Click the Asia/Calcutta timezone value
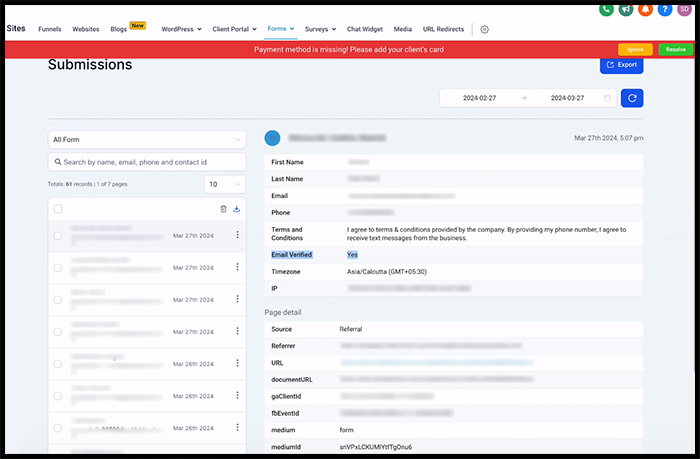The width and height of the screenshot is (700, 459). pyautogui.click(x=387, y=272)
